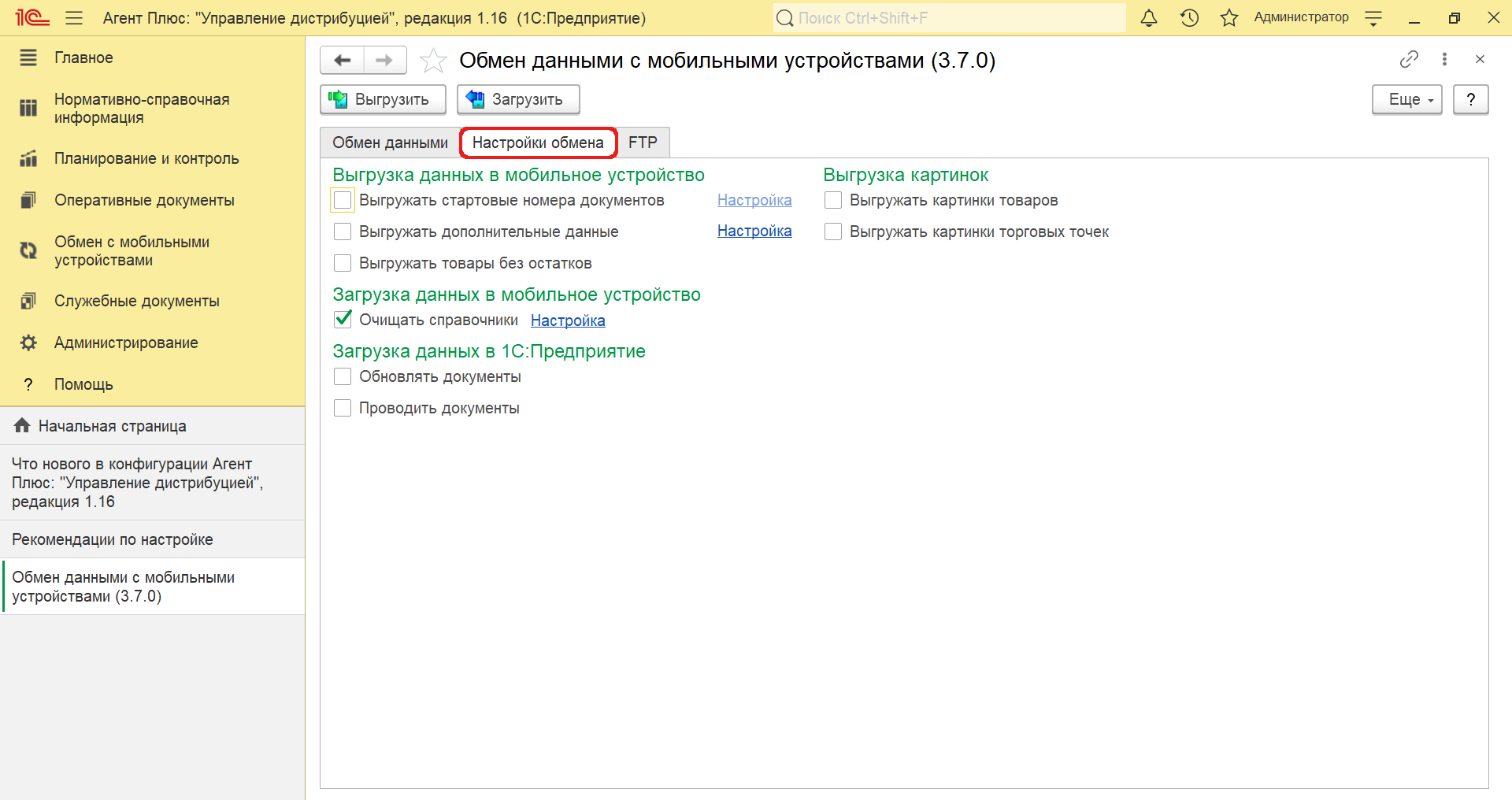Open favorites star in title bar
The width and height of the screenshot is (1512, 800).
[1229, 17]
